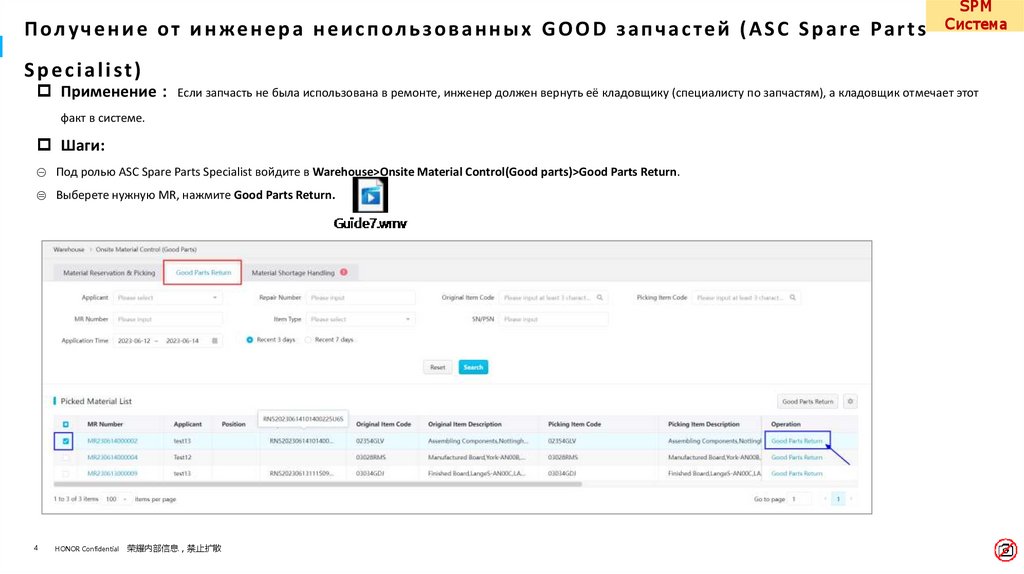The image size is (1024, 574).
Task: Click Good Parts Return link for Finished Board row
Action: [x=797, y=473]
